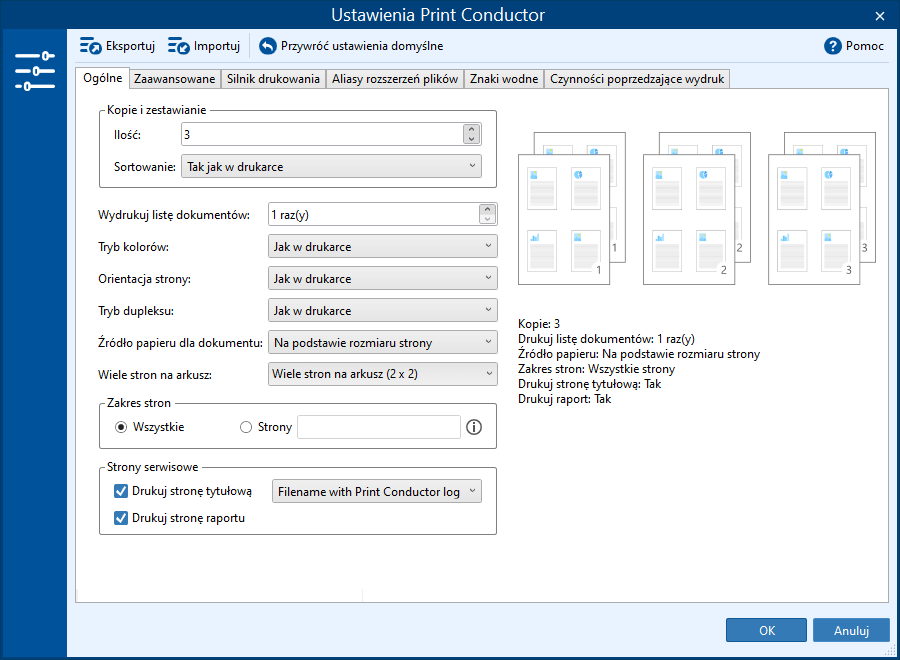Close the Ustawienia Print Conductor window
900x660 pixels.
(x=879, y=15)
